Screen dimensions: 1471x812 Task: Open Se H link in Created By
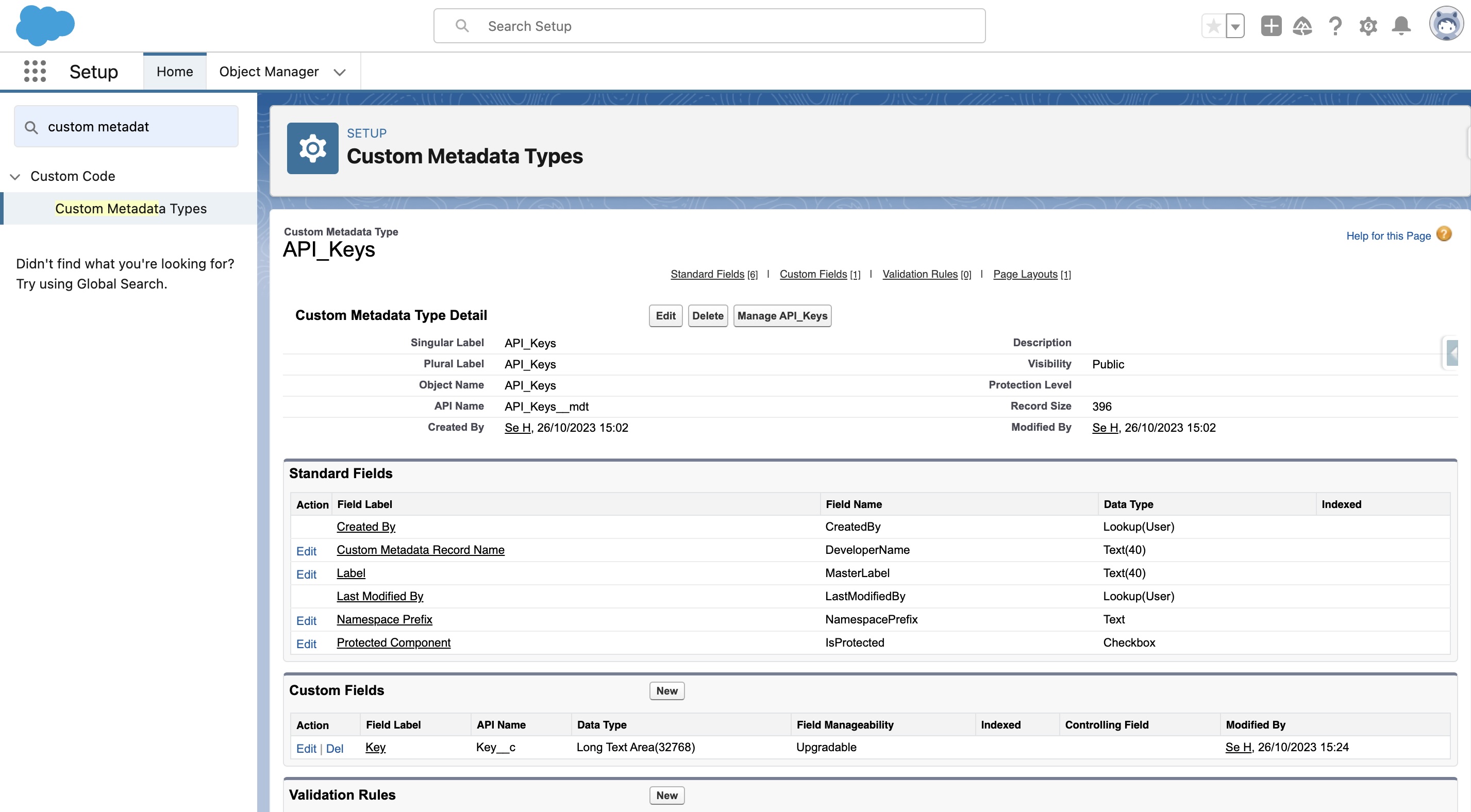(518, 428)
